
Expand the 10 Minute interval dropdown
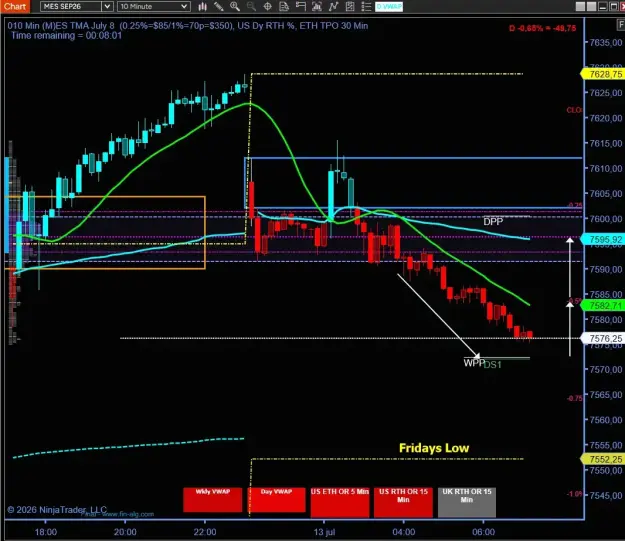click(184, 6)
